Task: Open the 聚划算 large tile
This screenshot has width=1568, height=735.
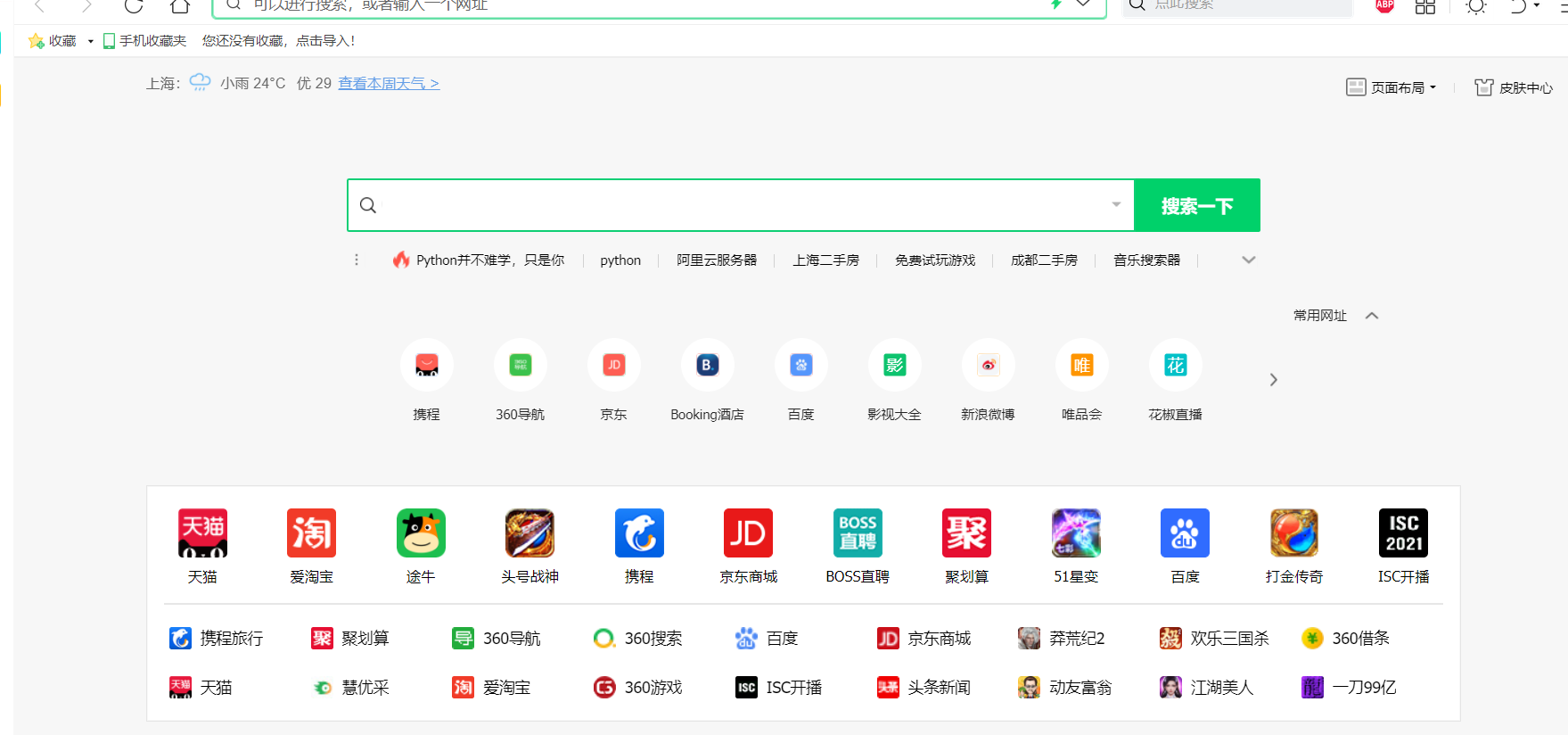Action: pos(966,533)
